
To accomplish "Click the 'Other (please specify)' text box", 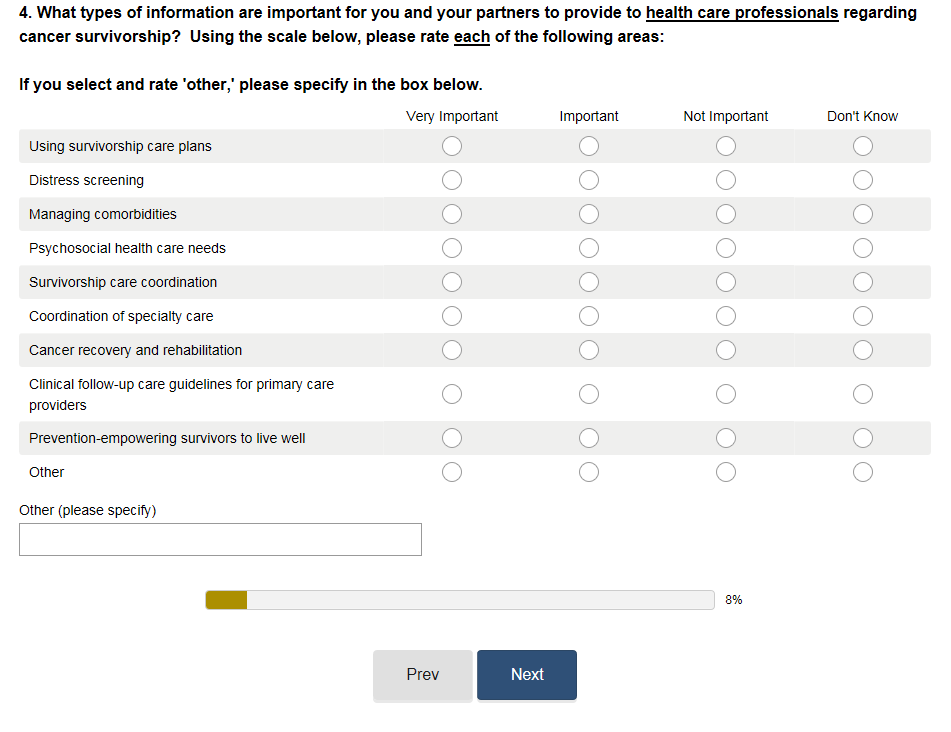I will [220, 540].
